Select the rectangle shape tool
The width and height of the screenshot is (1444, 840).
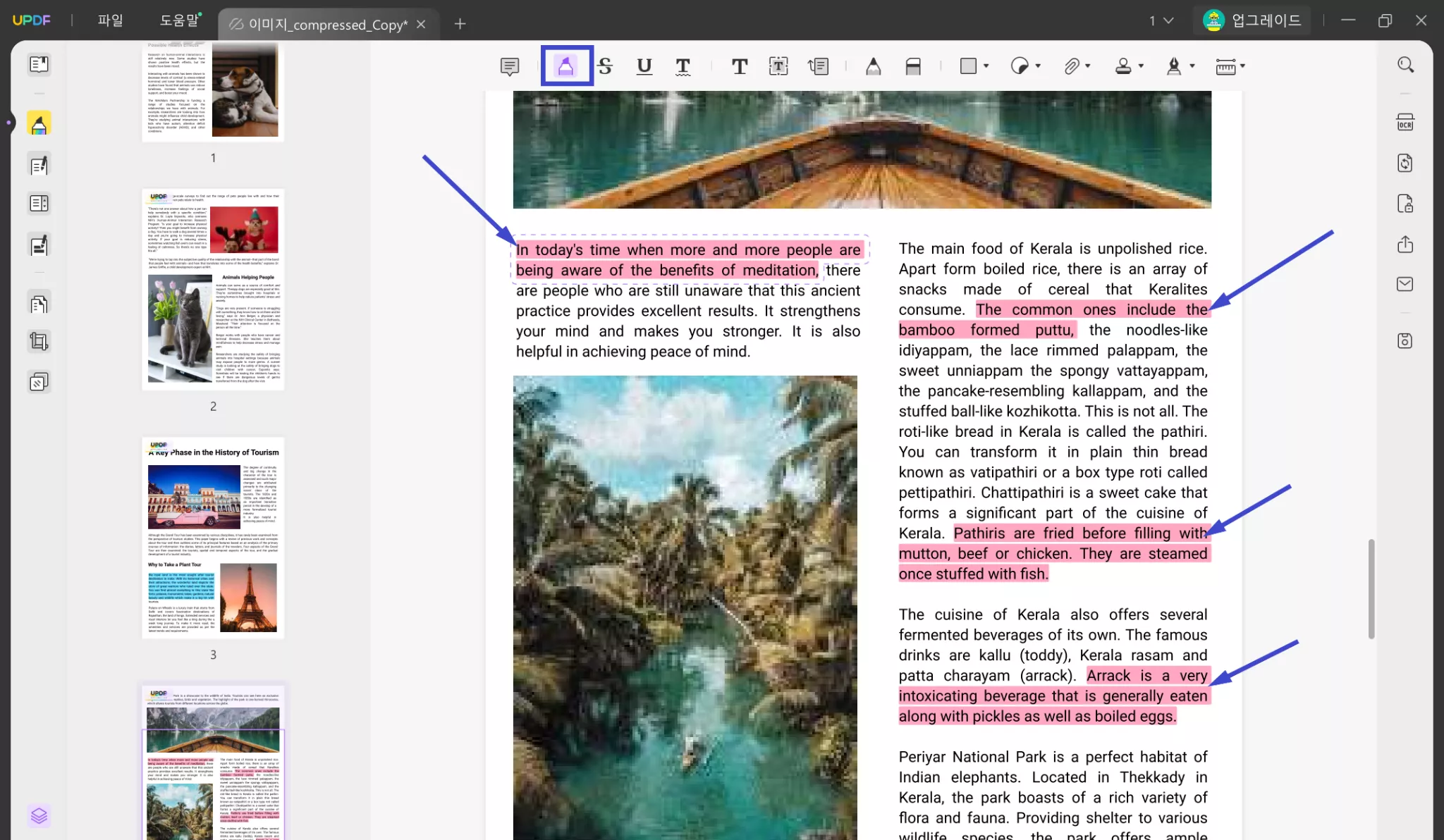click(968, 66)
